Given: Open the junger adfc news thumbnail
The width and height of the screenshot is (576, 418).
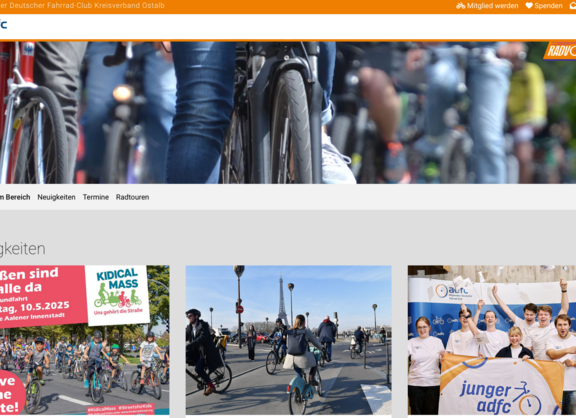Looking at the screenshot, I should [492, 340].
